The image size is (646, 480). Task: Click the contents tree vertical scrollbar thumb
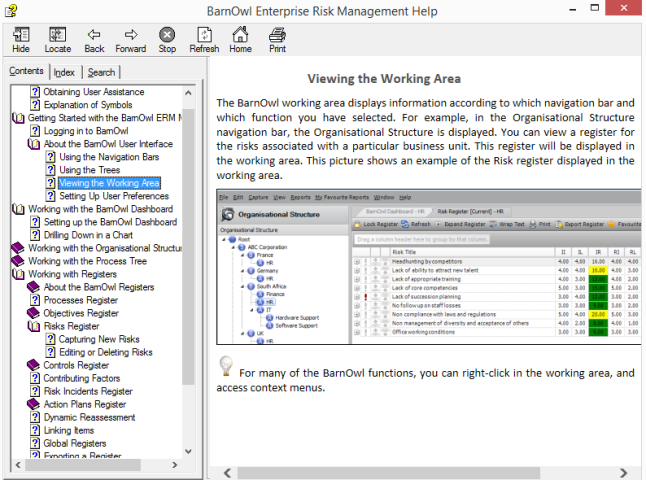click(x=188, y=246)
